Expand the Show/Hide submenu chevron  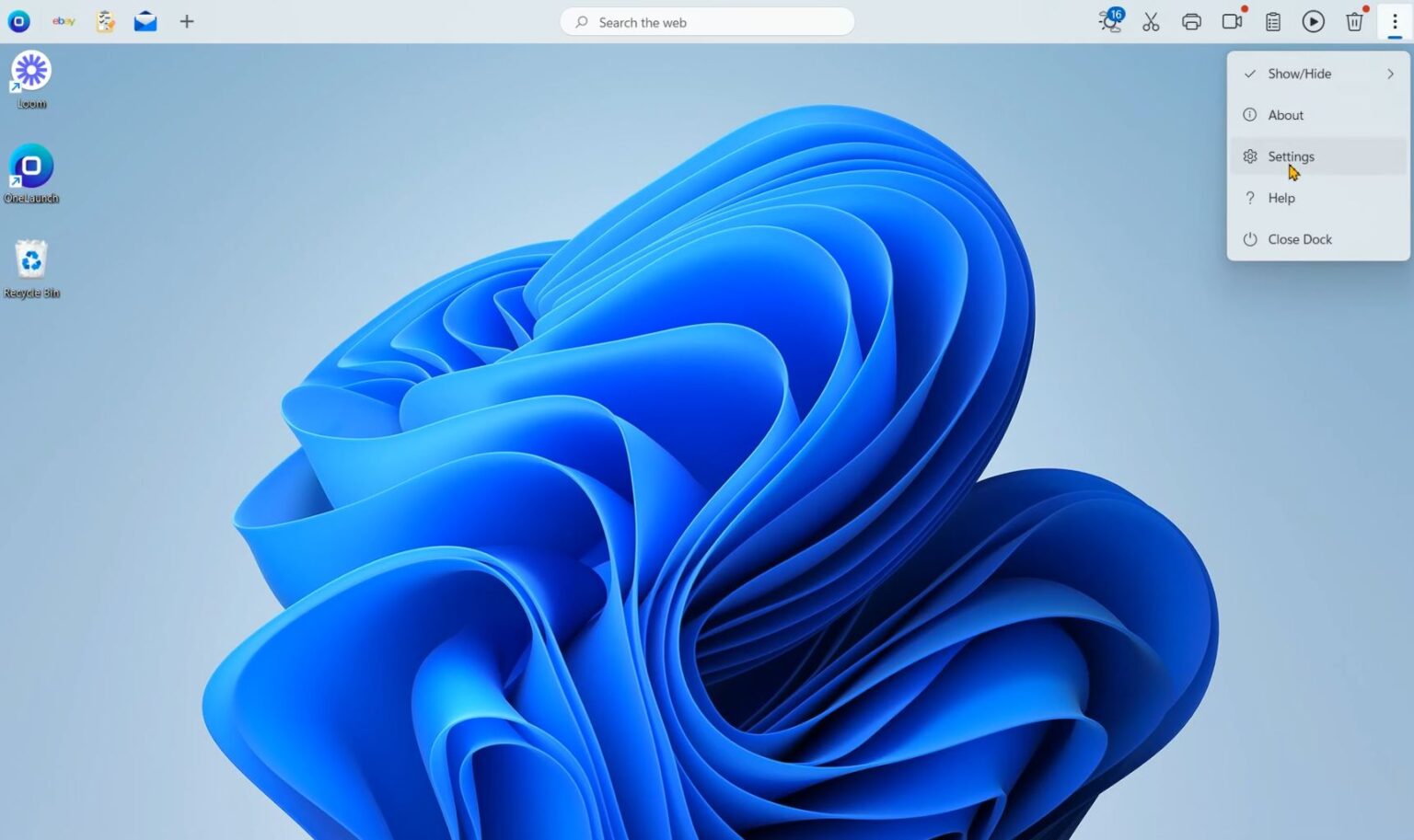coord(1390,74)
